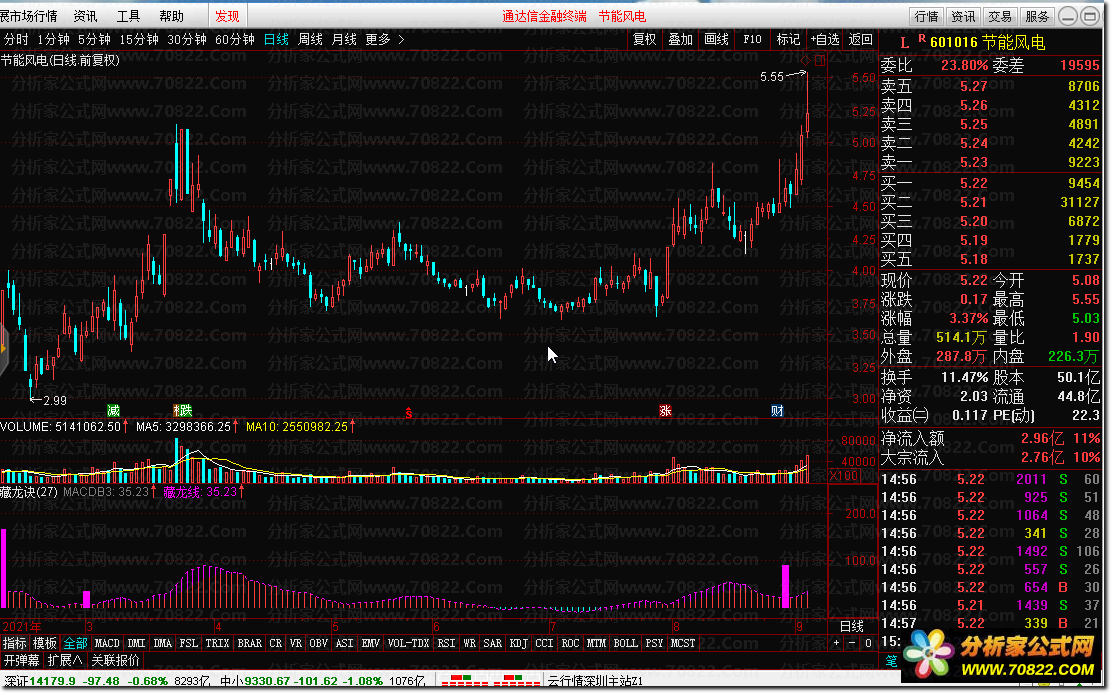Add stock via +自选 button

pyautogui.click(x=825, y=39)
